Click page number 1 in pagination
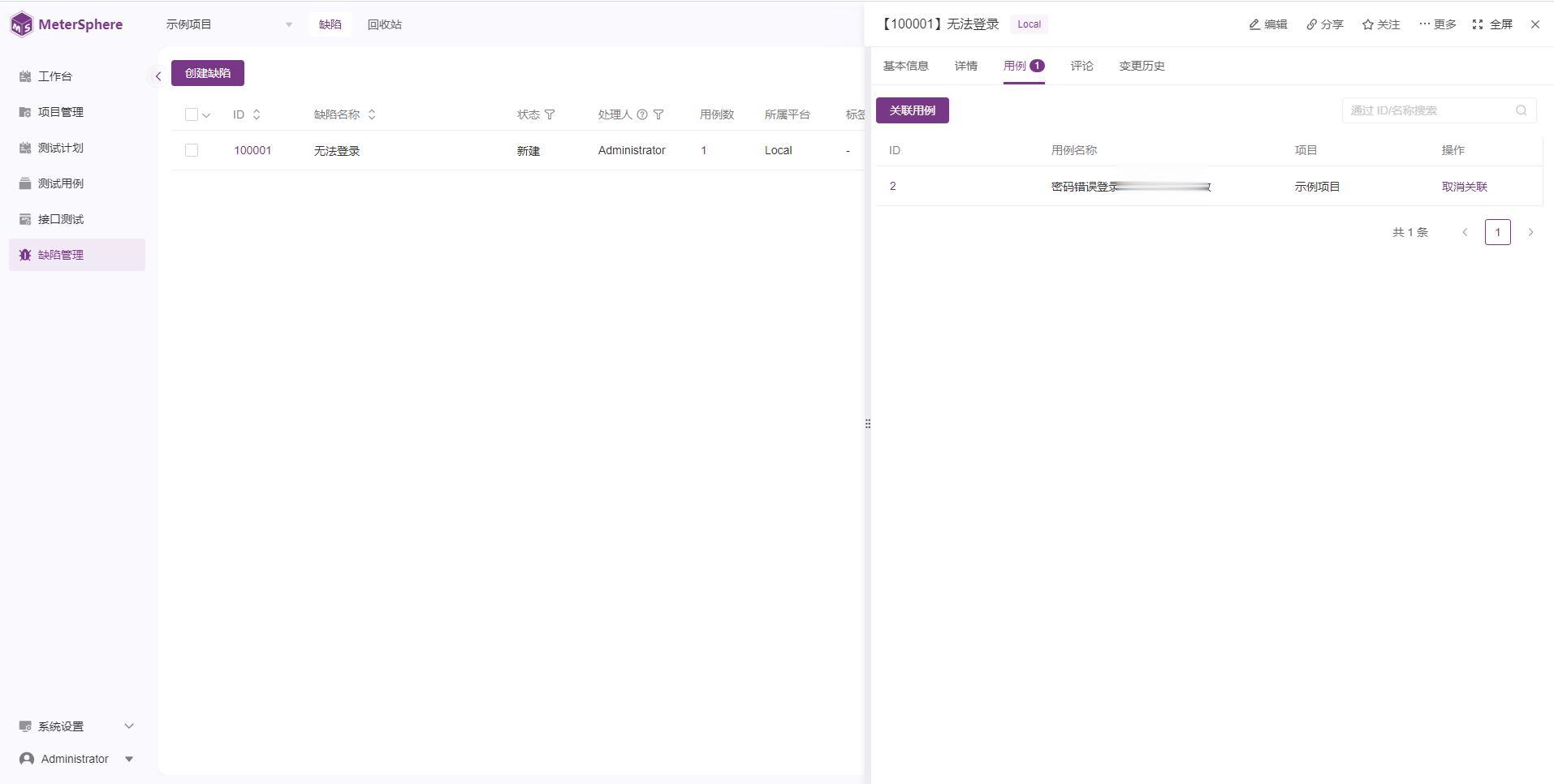The image size is (1554, 784). pos(1498,232)
